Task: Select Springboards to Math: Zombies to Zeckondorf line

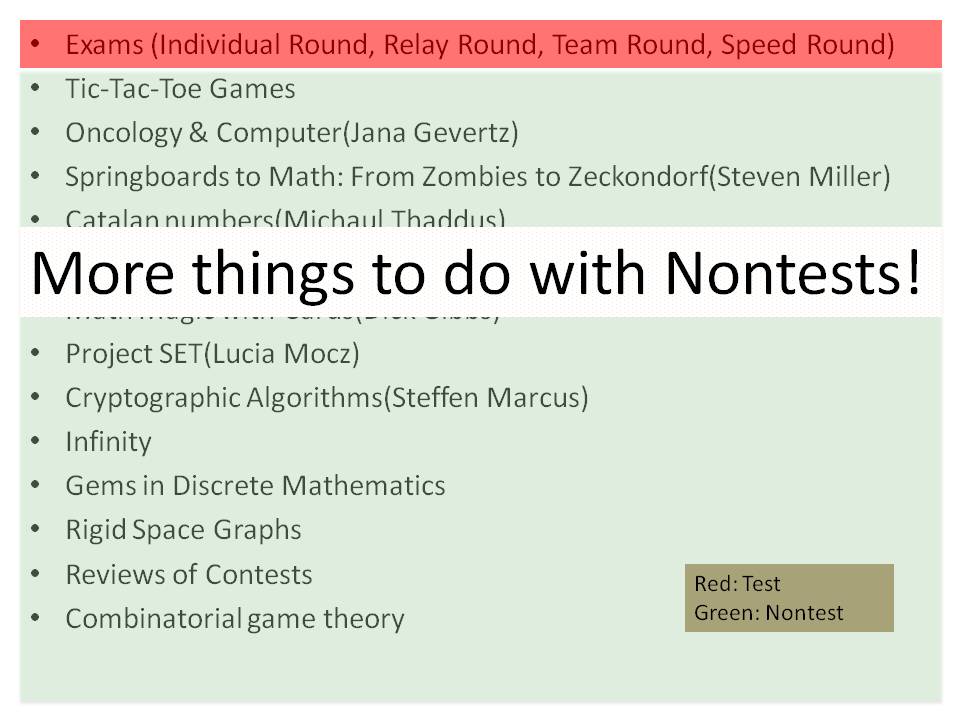Action: coord(477,177)
